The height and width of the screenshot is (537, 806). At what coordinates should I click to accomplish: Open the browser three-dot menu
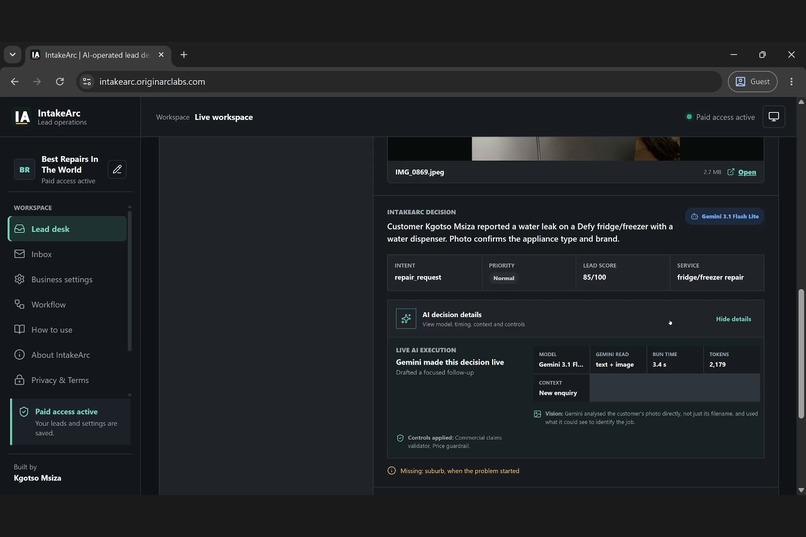791,81
